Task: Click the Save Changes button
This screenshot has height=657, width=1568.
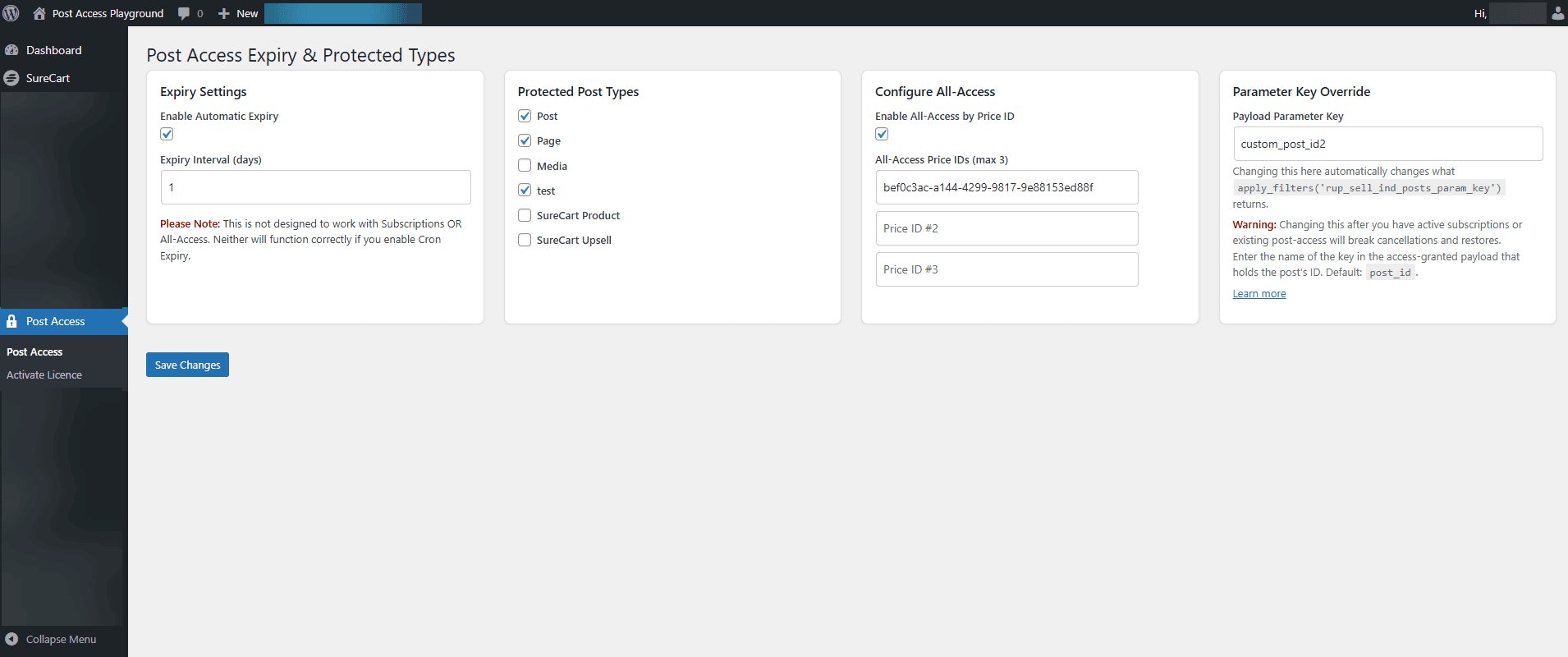Action: coord(187,365)
